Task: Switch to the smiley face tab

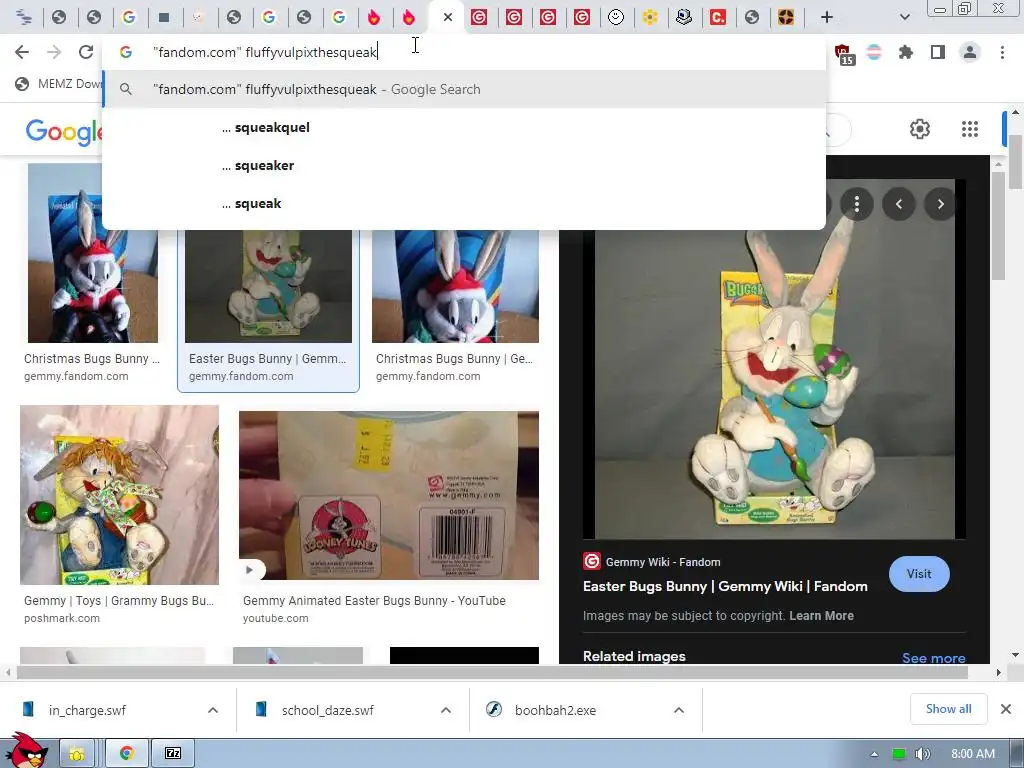Action: click(x=616, y=18)
